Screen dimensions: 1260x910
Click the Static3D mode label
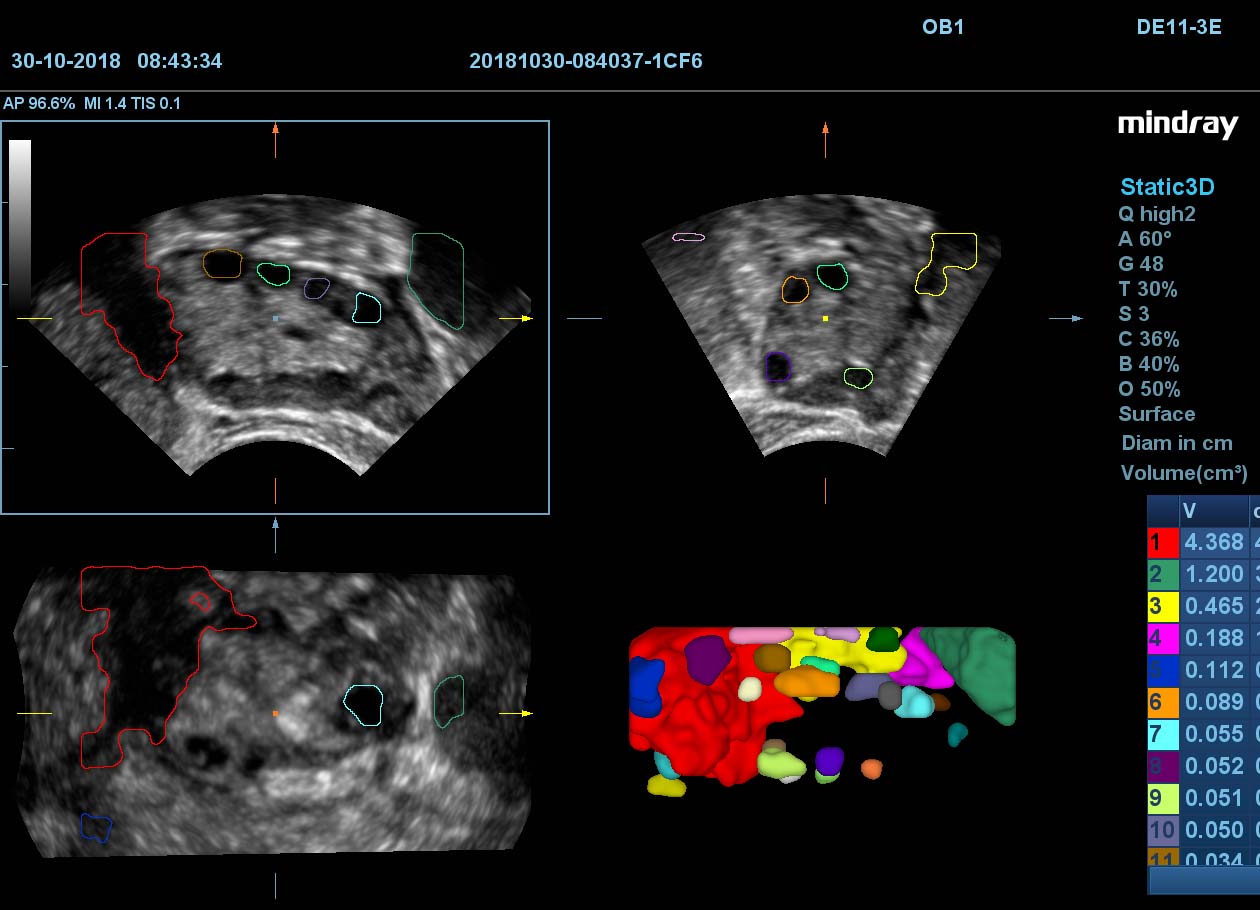[1166, 187]
